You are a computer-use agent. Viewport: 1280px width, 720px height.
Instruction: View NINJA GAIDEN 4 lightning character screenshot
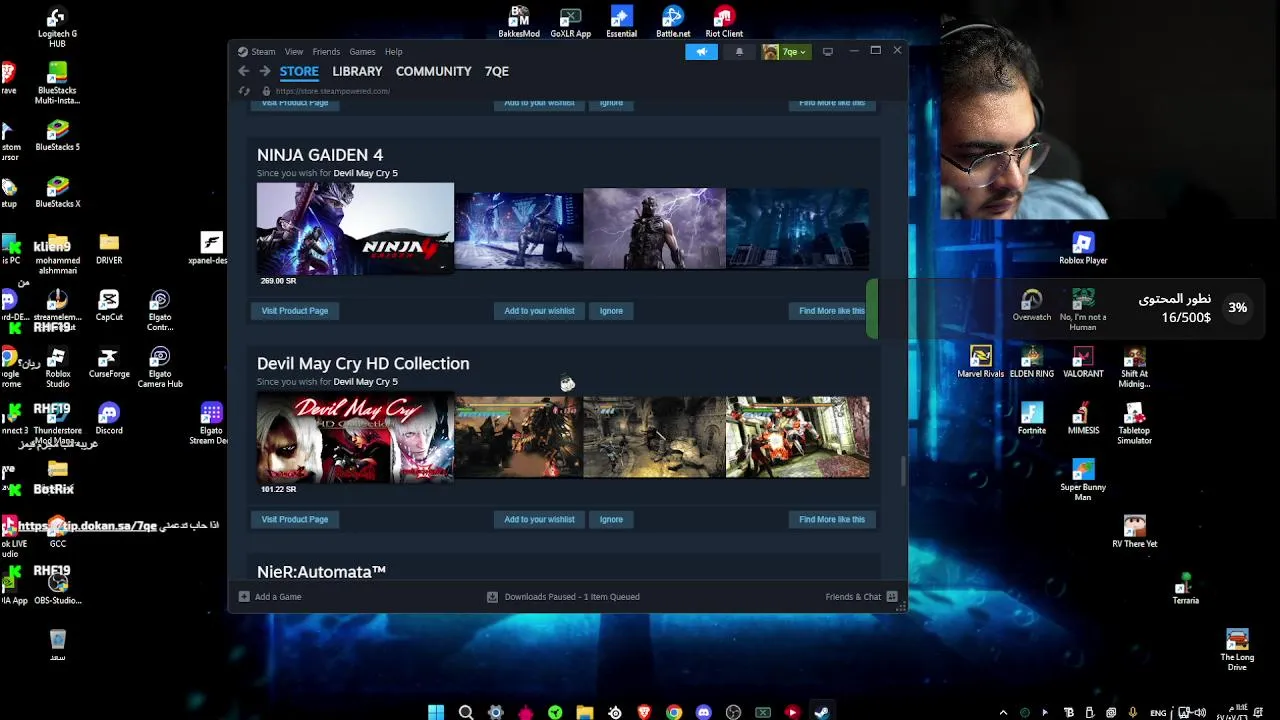tap(654, 228)
